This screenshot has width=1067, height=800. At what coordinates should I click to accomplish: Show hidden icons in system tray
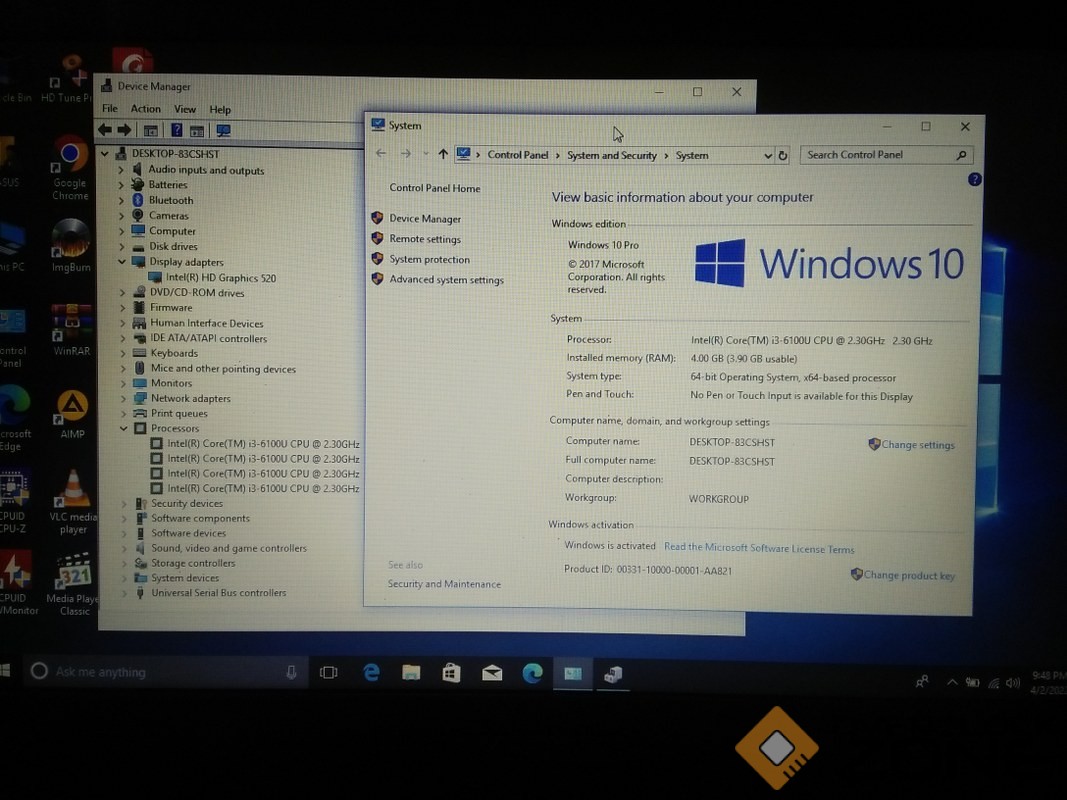pos(952,682)
